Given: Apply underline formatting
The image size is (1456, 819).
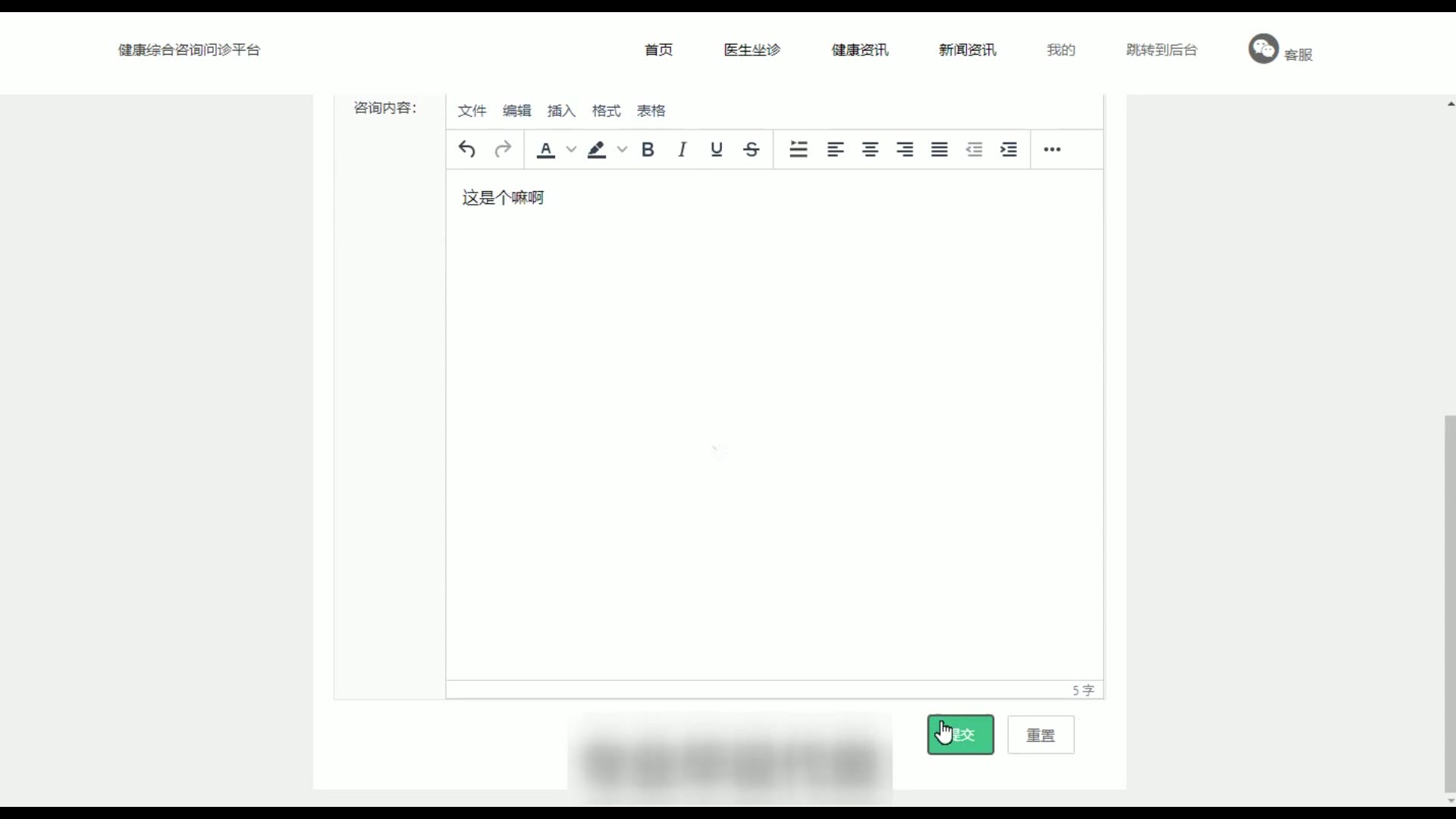Looking at the screenshot, I should pyautogui.click(x=717, y=149).
